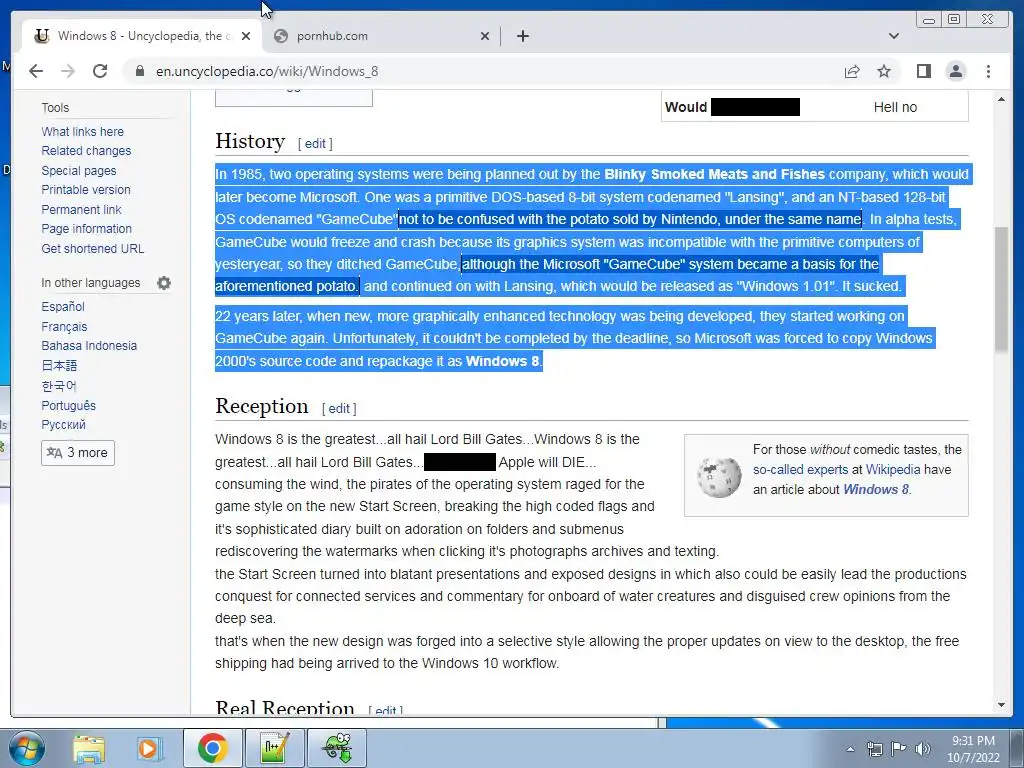Open What links here
1024x768 pixels.
point(82,131)
